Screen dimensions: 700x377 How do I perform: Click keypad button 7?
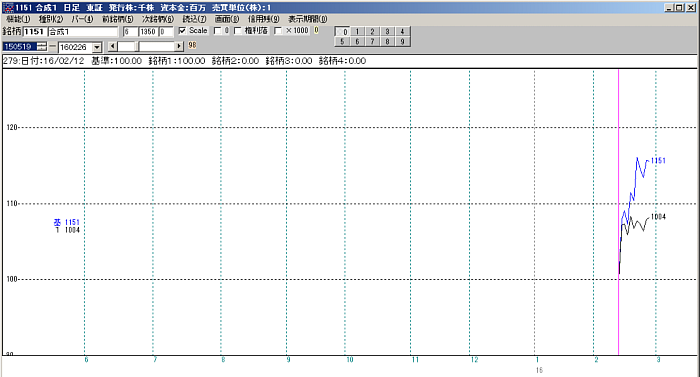pyautogui.click(x=372, y=42)
